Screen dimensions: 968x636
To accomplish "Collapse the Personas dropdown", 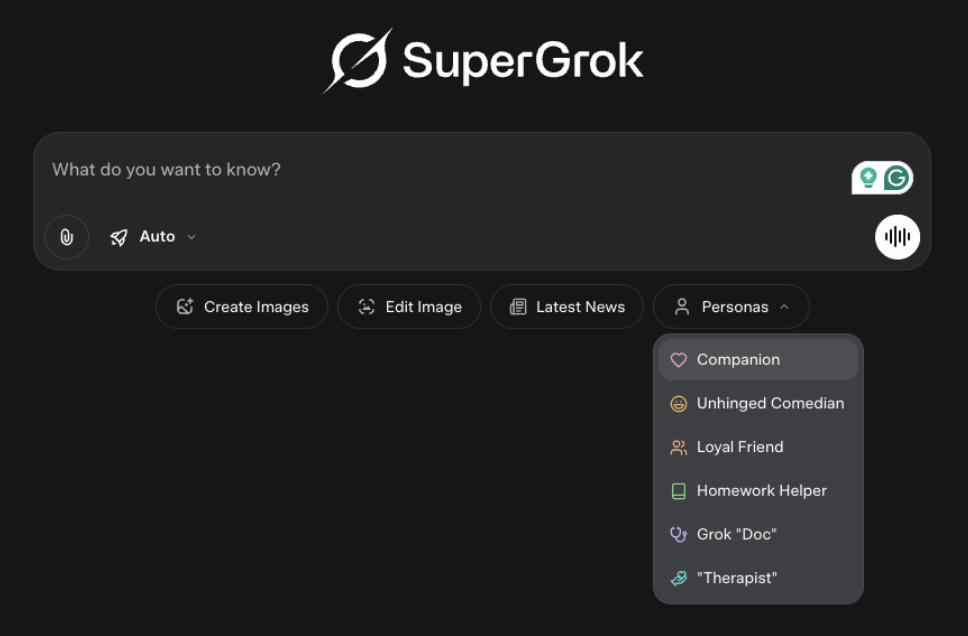I will pos(731,307).
